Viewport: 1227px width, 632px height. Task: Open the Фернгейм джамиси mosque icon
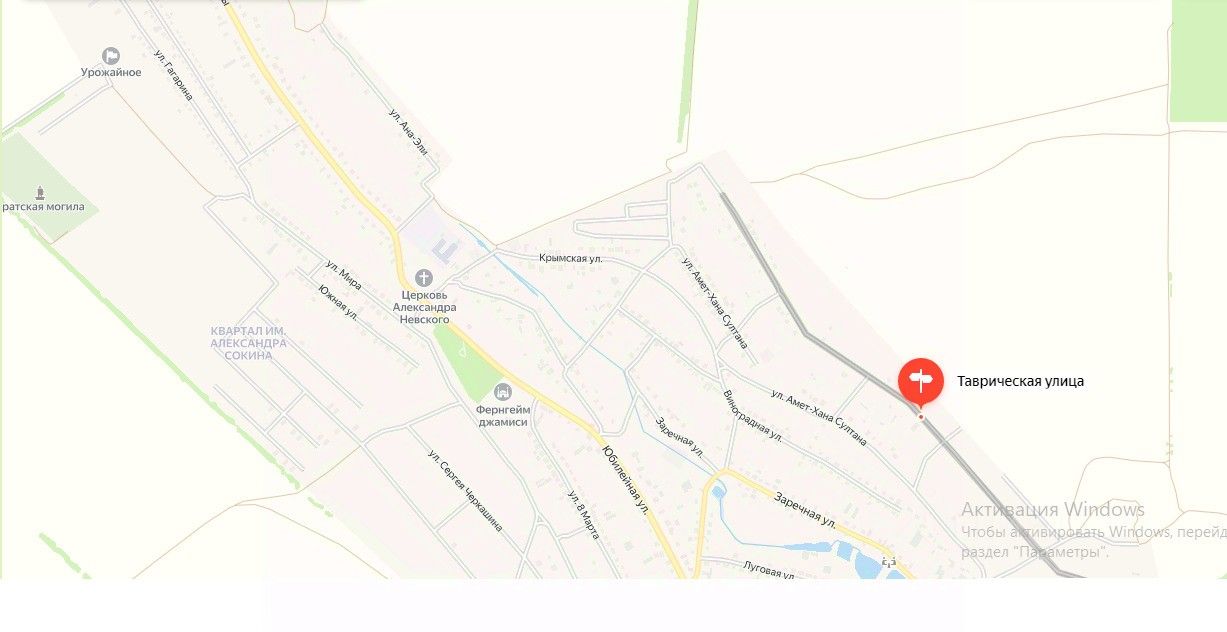(503, 390)
